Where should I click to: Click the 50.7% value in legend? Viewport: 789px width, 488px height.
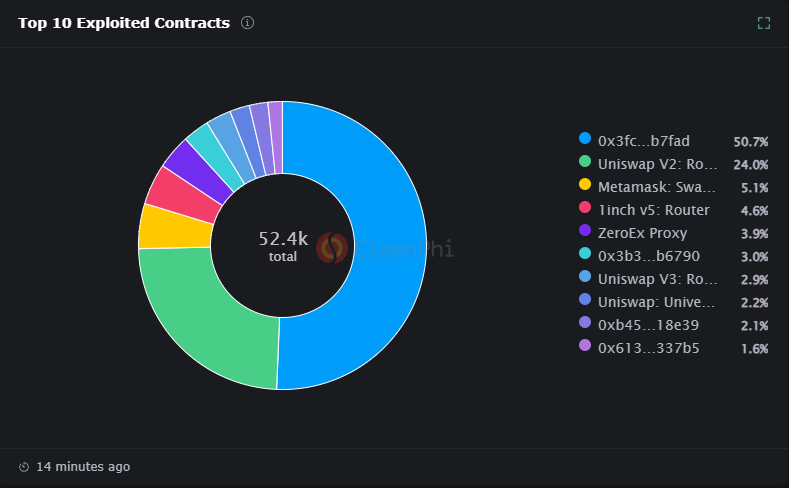(751, 142)
